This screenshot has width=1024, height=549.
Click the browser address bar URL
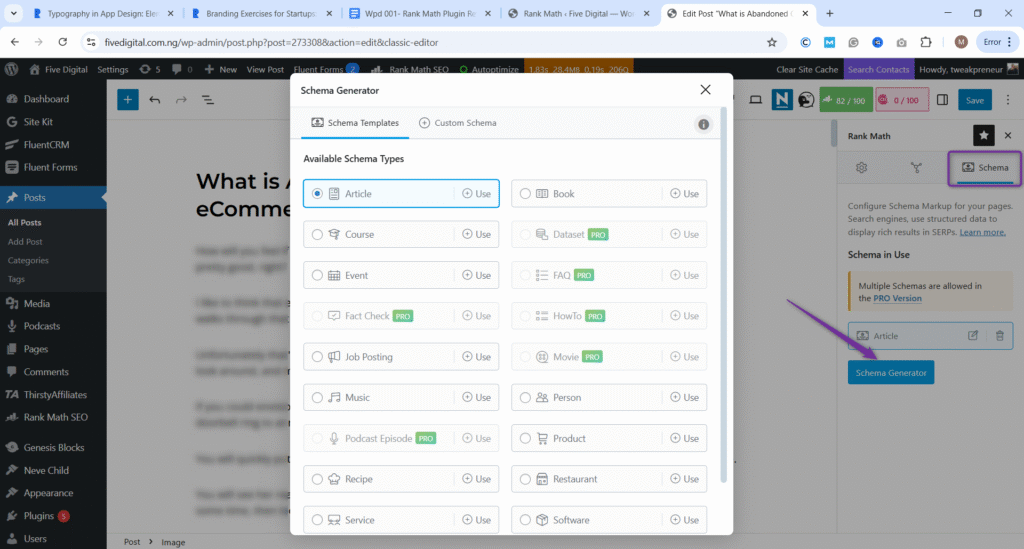tap(271, 42)
